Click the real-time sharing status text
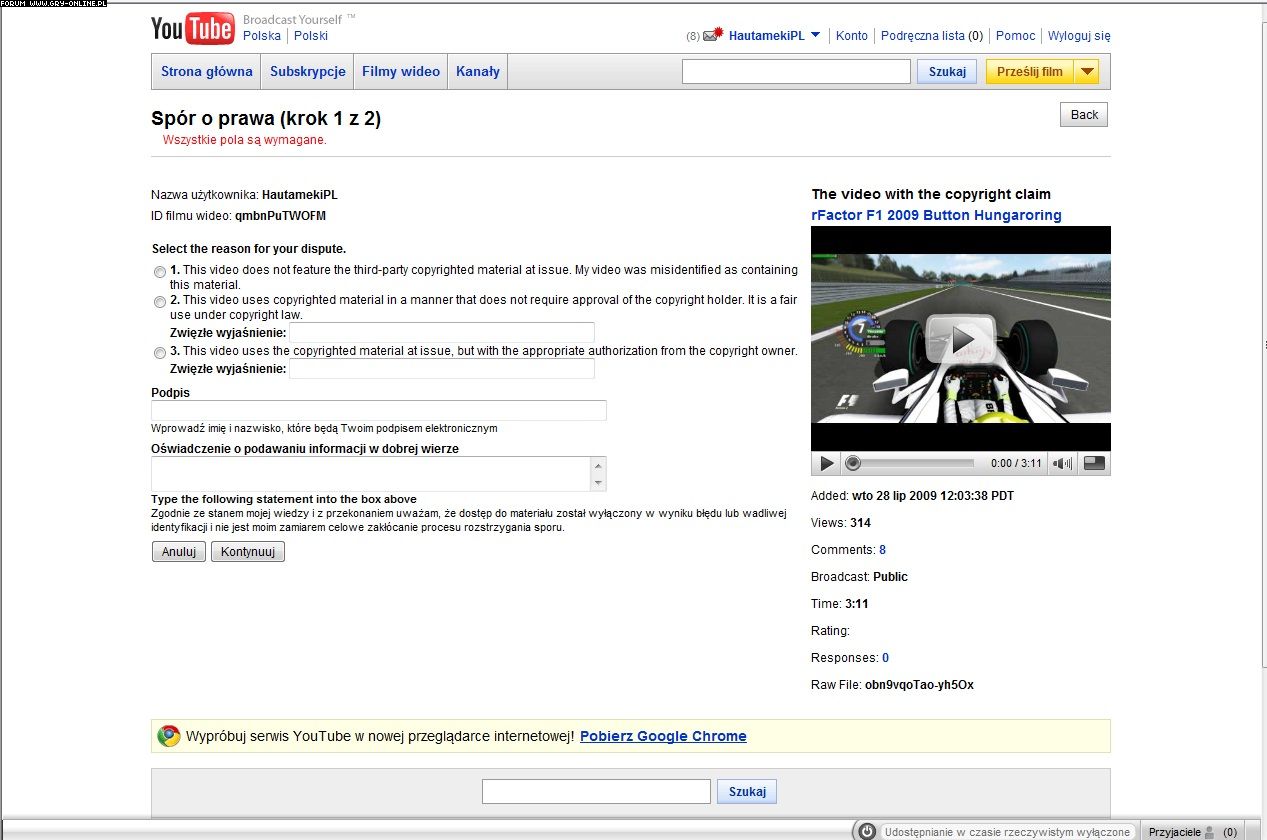Image resolution: width=1267 pixels, height=840 pixels. pyautogui.click(x=1007, y=832)
